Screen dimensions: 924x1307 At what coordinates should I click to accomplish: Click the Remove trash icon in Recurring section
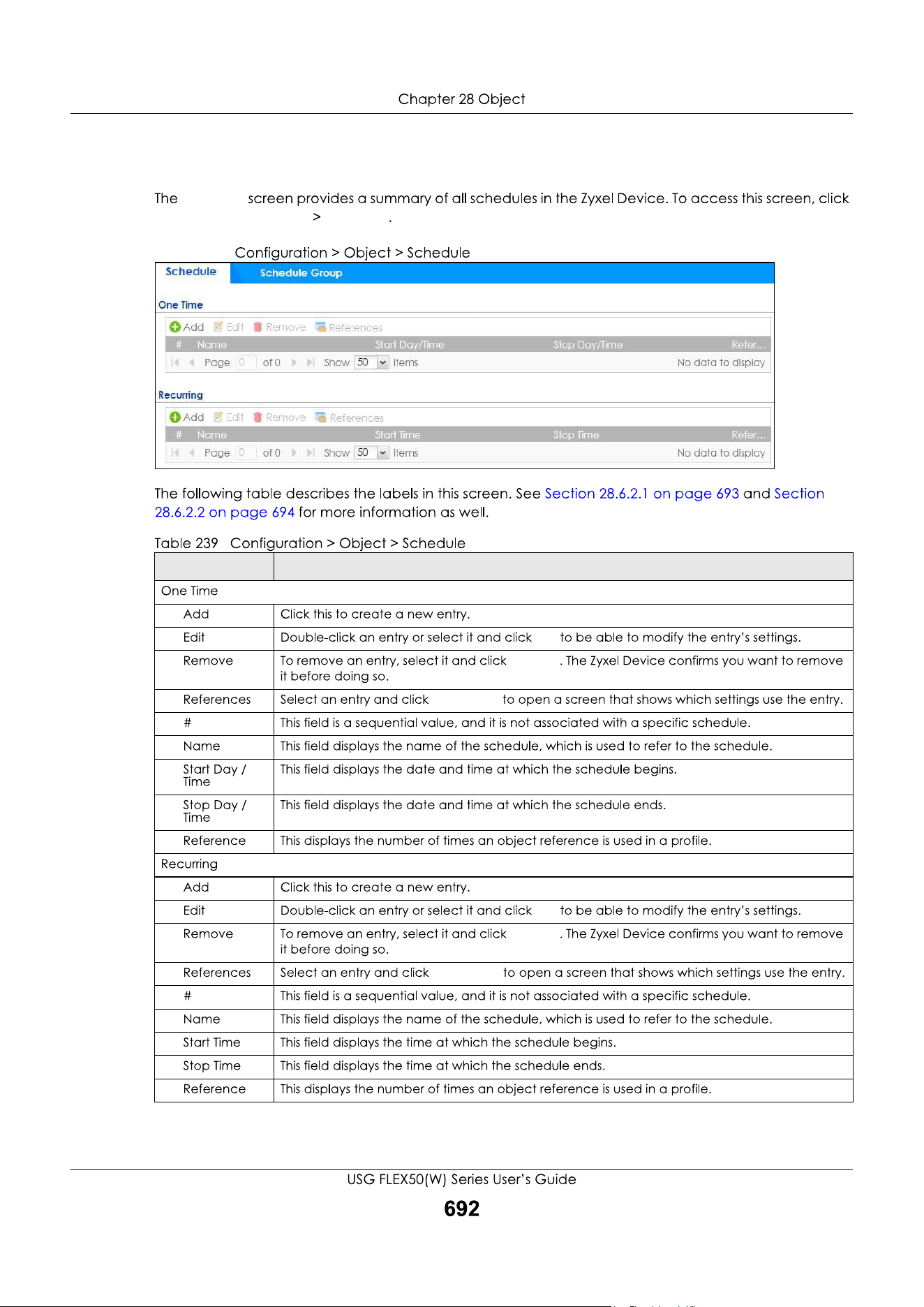click(x=258, y=417)
